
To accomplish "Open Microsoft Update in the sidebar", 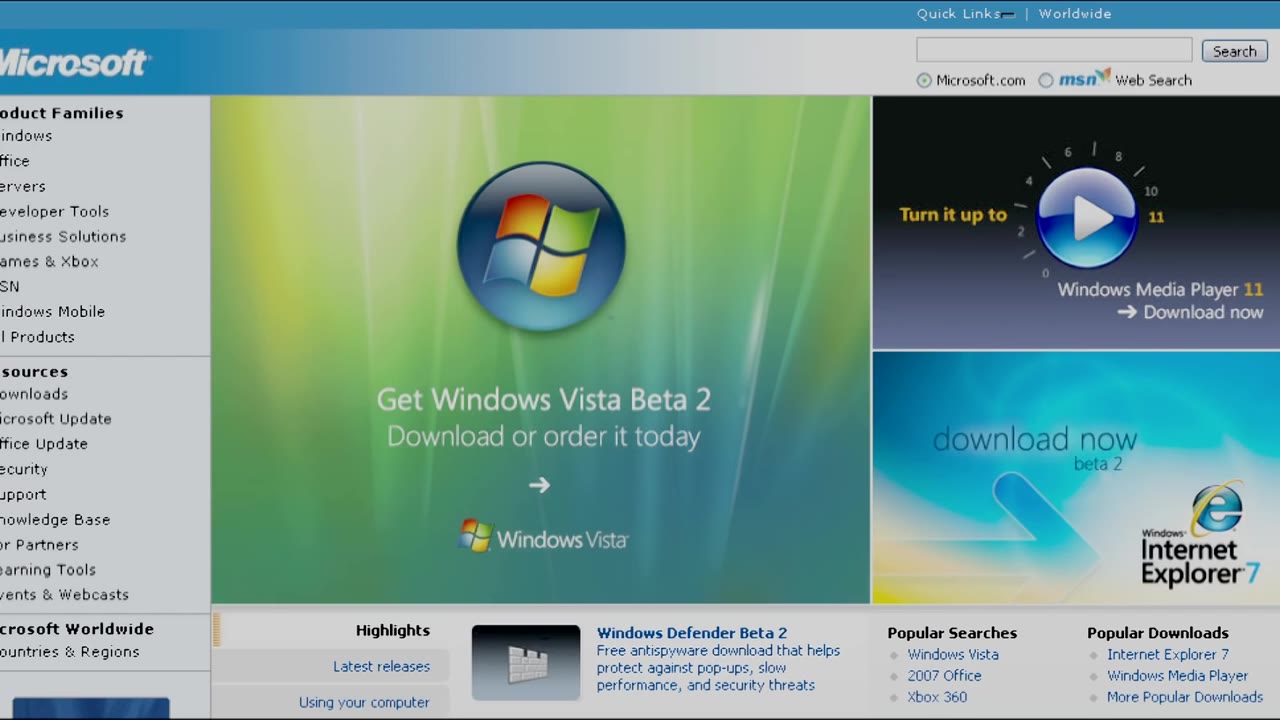I will [56, 419].
